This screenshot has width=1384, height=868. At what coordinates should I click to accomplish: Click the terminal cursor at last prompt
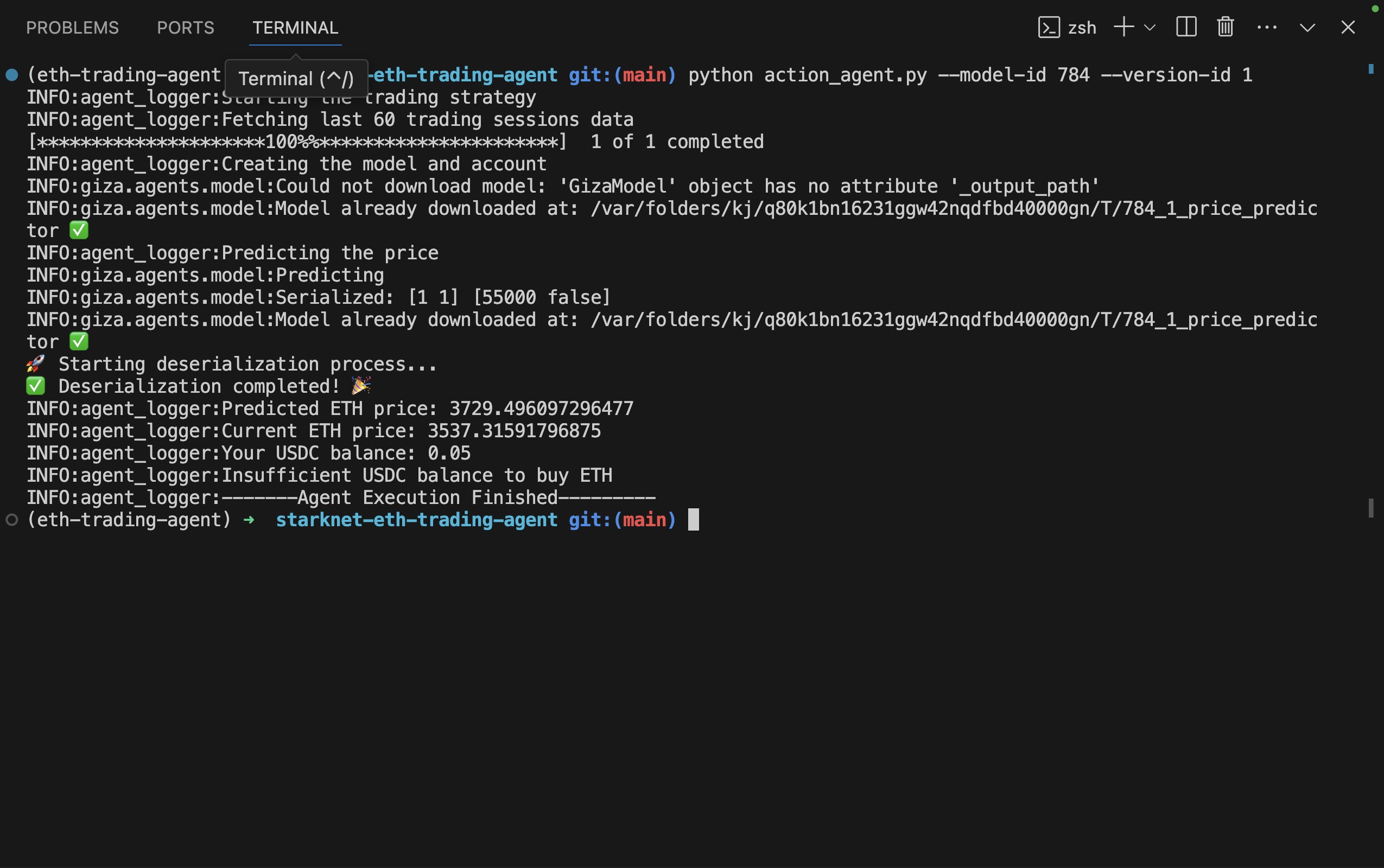point(694,520)
